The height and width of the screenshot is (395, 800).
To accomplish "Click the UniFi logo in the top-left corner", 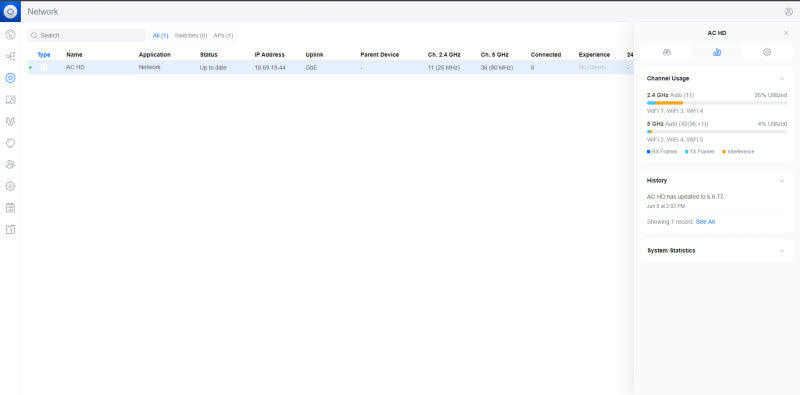I will click(10, 11).
